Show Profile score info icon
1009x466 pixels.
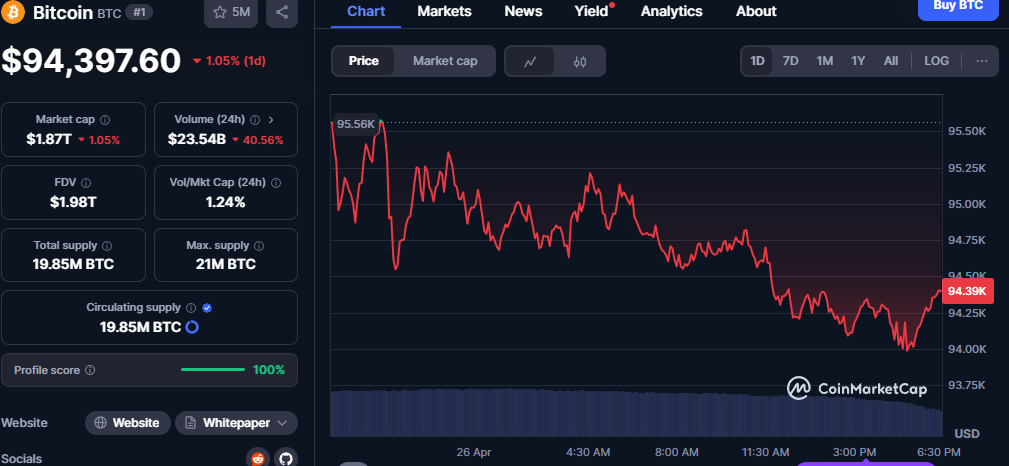90,370
